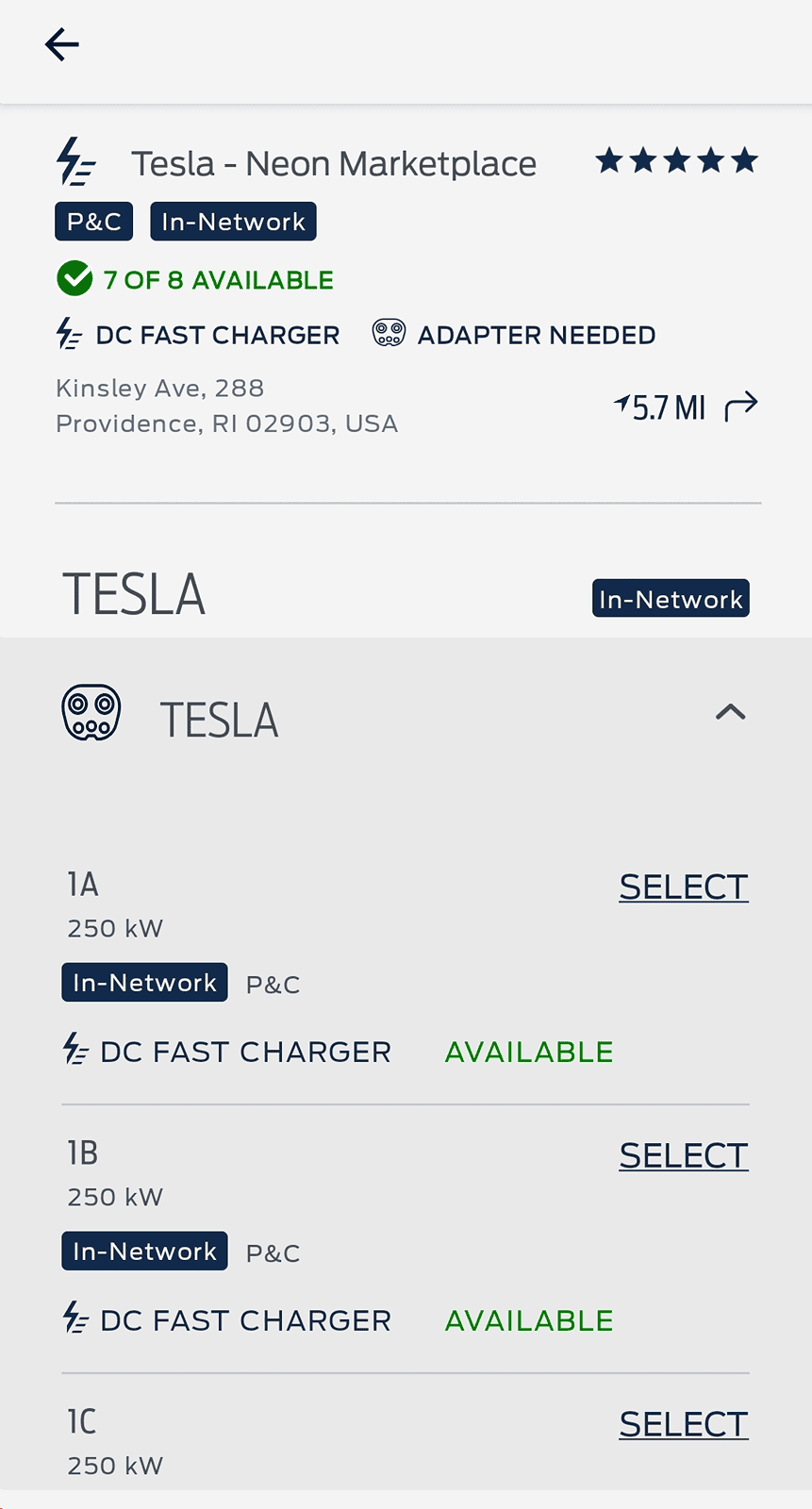Tap the AVAILABLE status for charger 1B
This screenshot has height=1509, width=812.
click(x=529, y=1320)
